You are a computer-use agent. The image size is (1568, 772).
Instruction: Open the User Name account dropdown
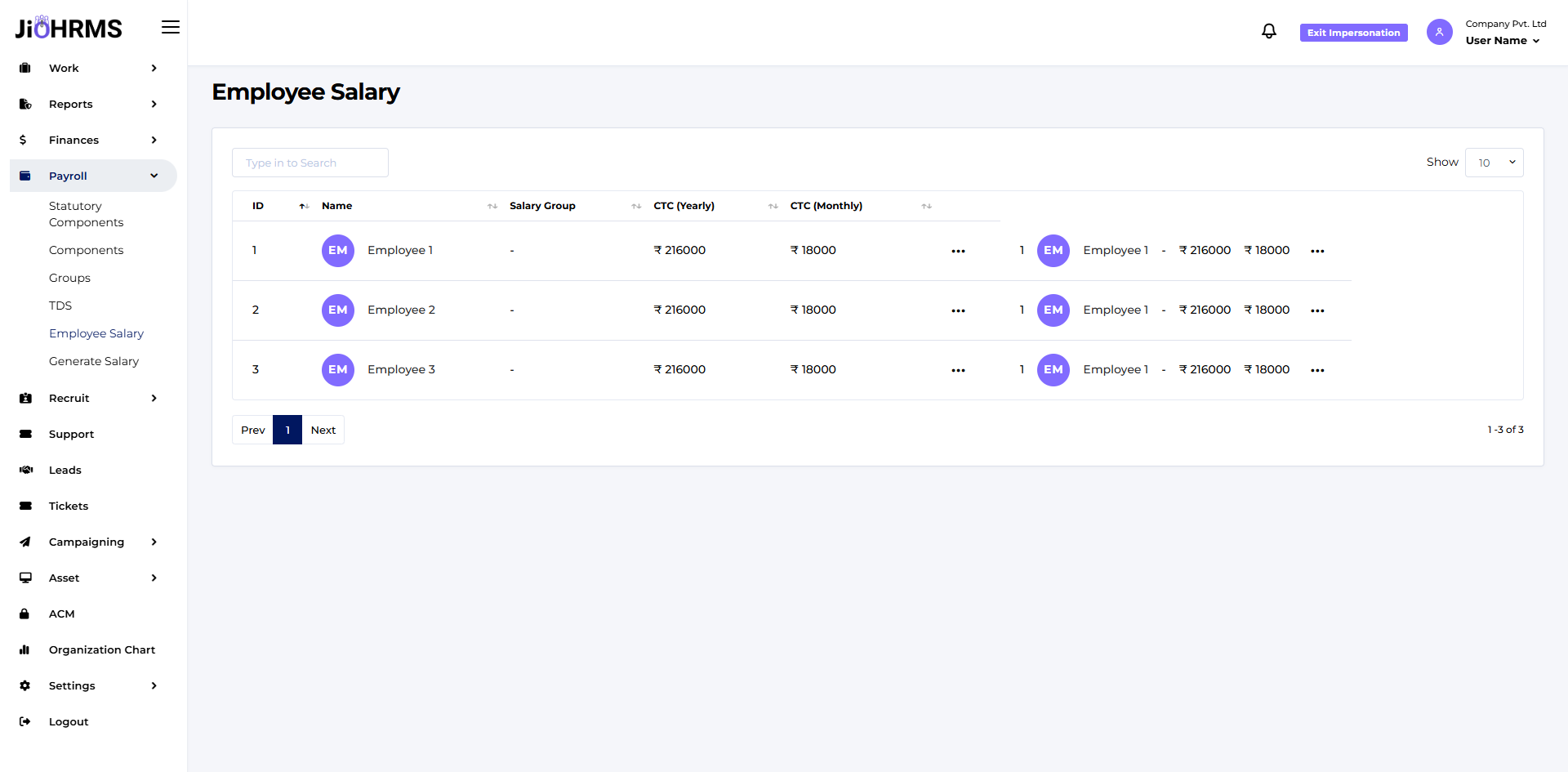[1502, 41]
